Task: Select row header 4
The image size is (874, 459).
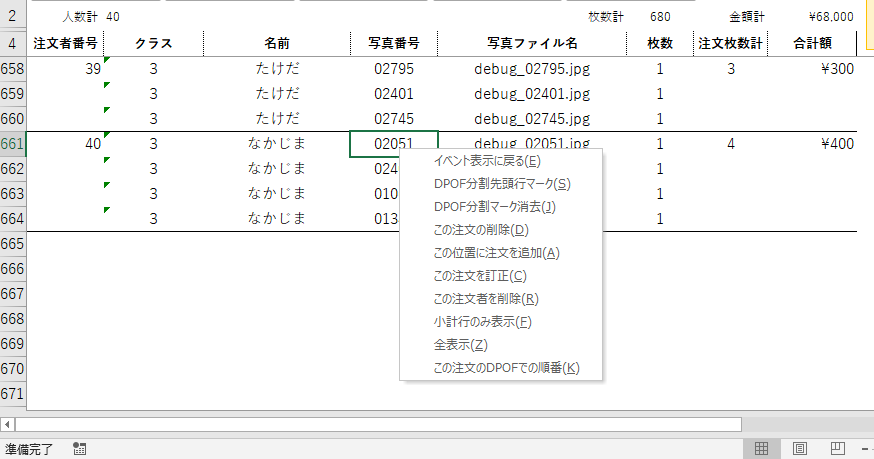Action: pos(13,43)
